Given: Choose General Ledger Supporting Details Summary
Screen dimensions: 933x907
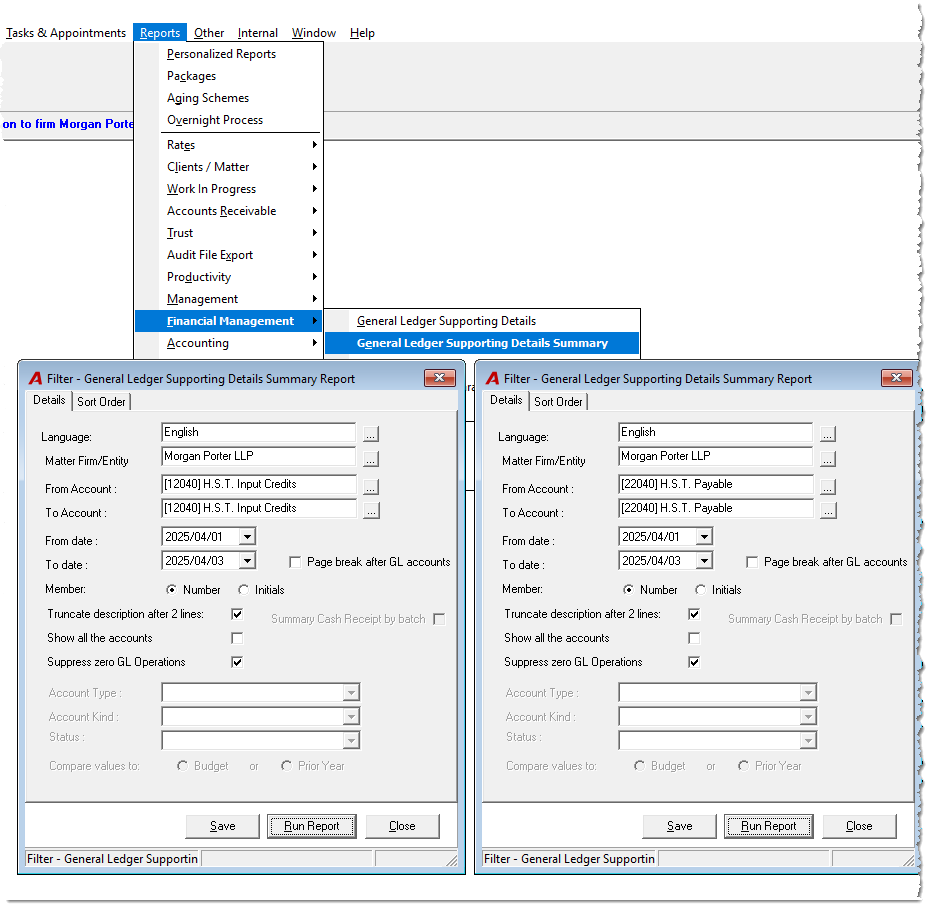Looking at the screenshot, I should (482, 343).
